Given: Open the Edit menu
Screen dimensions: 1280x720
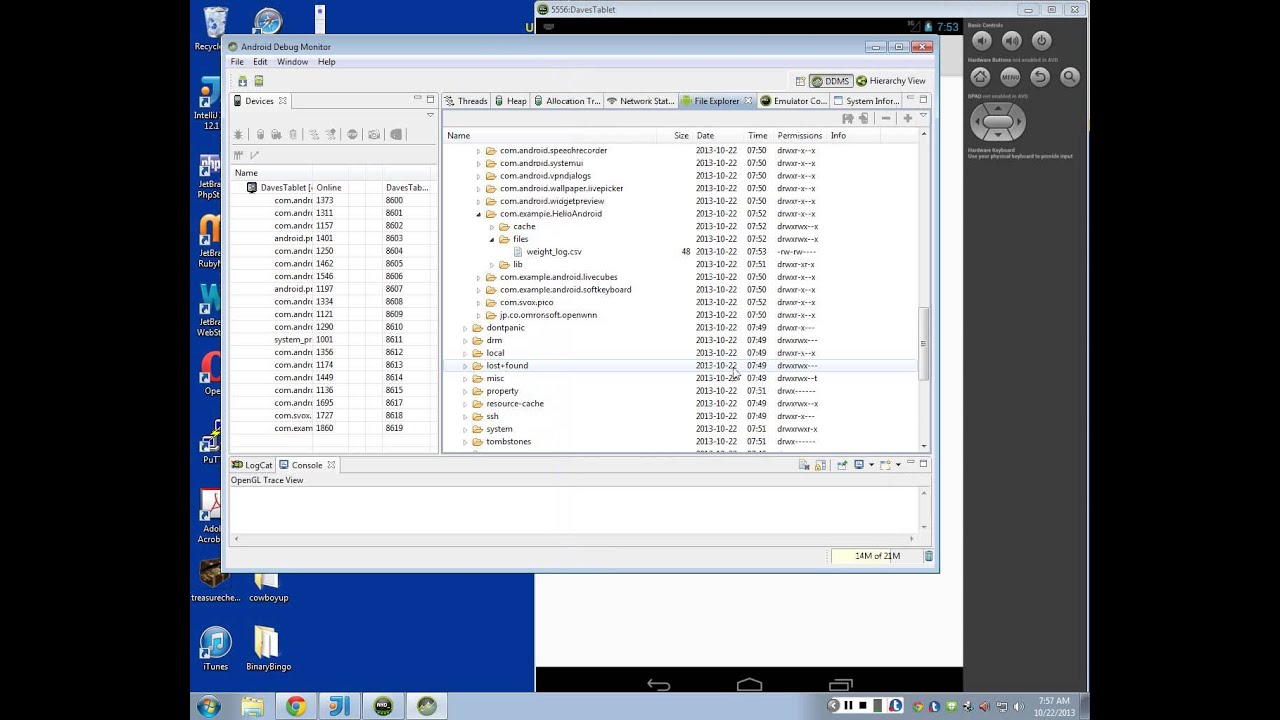Looking at the screenshot, I should (260, 62).
